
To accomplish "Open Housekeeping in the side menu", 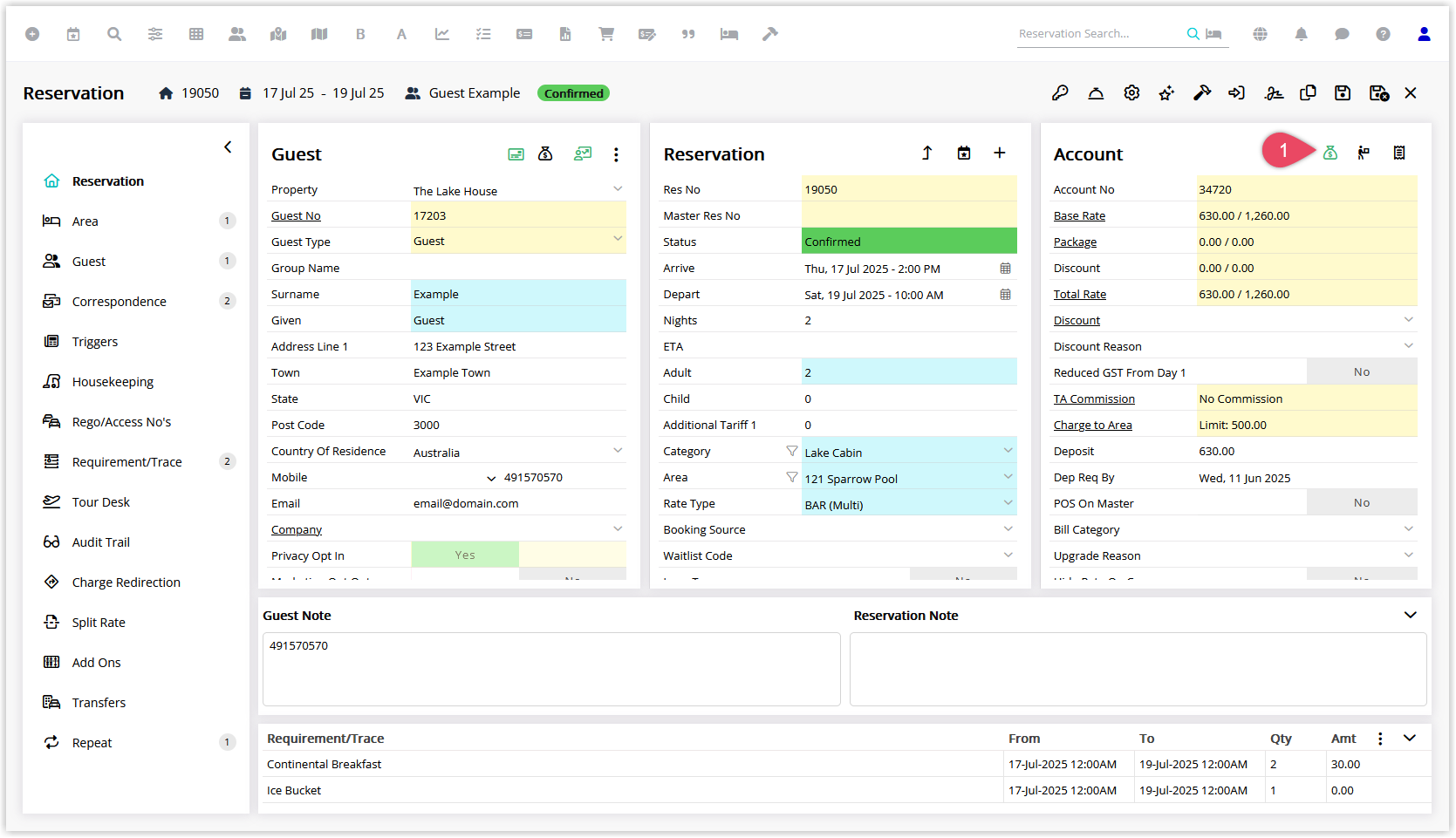I will pos(113,382).
